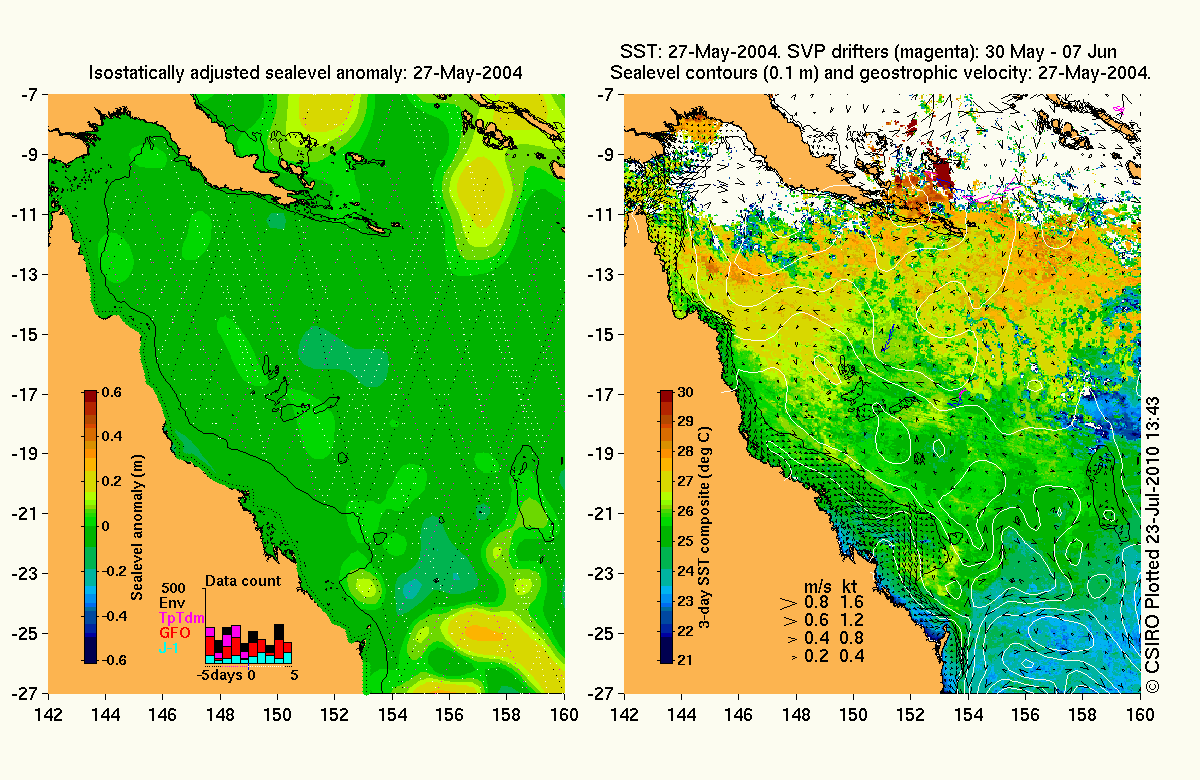
Task: Click '0.4' tick on sealevel anomaly colorbar
Action: point(112,437)
